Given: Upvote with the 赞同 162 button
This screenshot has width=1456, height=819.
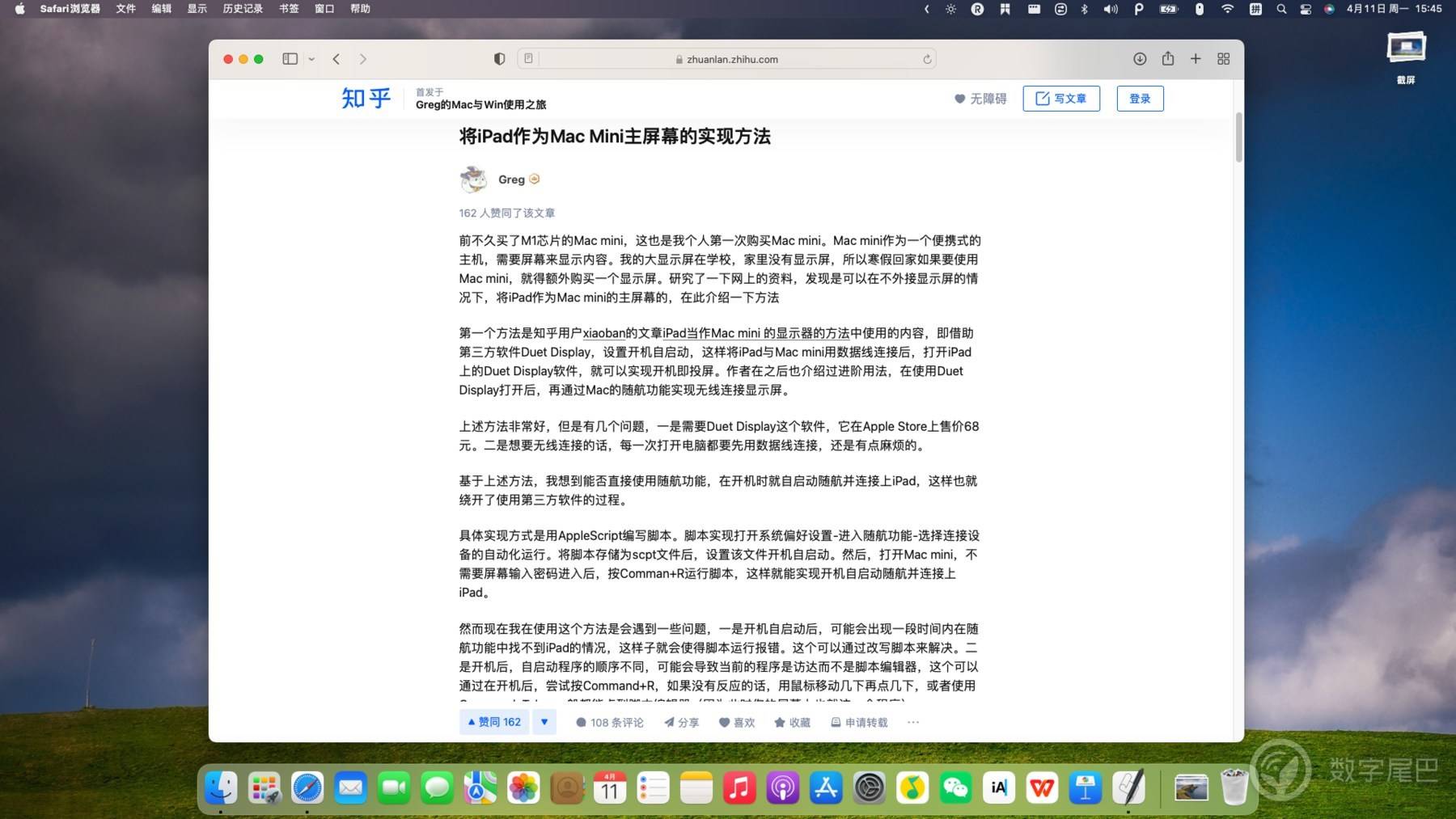Looking at the screenshot, I should pos(494,722).
